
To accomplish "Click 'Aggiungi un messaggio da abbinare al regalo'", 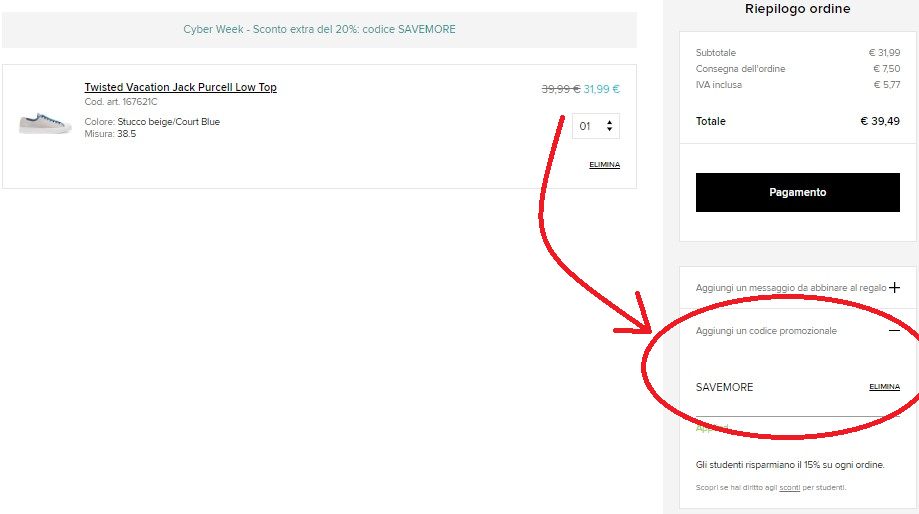I will click(x=790, y=288).
